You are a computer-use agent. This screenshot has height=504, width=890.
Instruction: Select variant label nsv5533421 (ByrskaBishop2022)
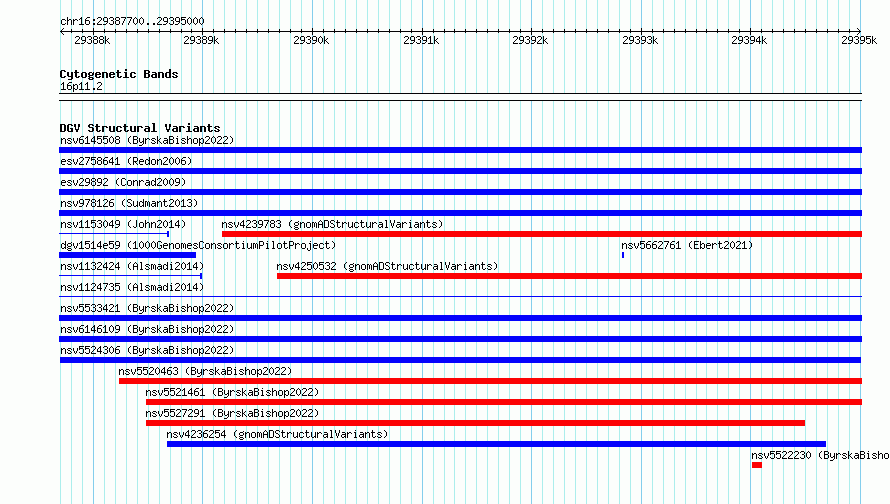147,308
